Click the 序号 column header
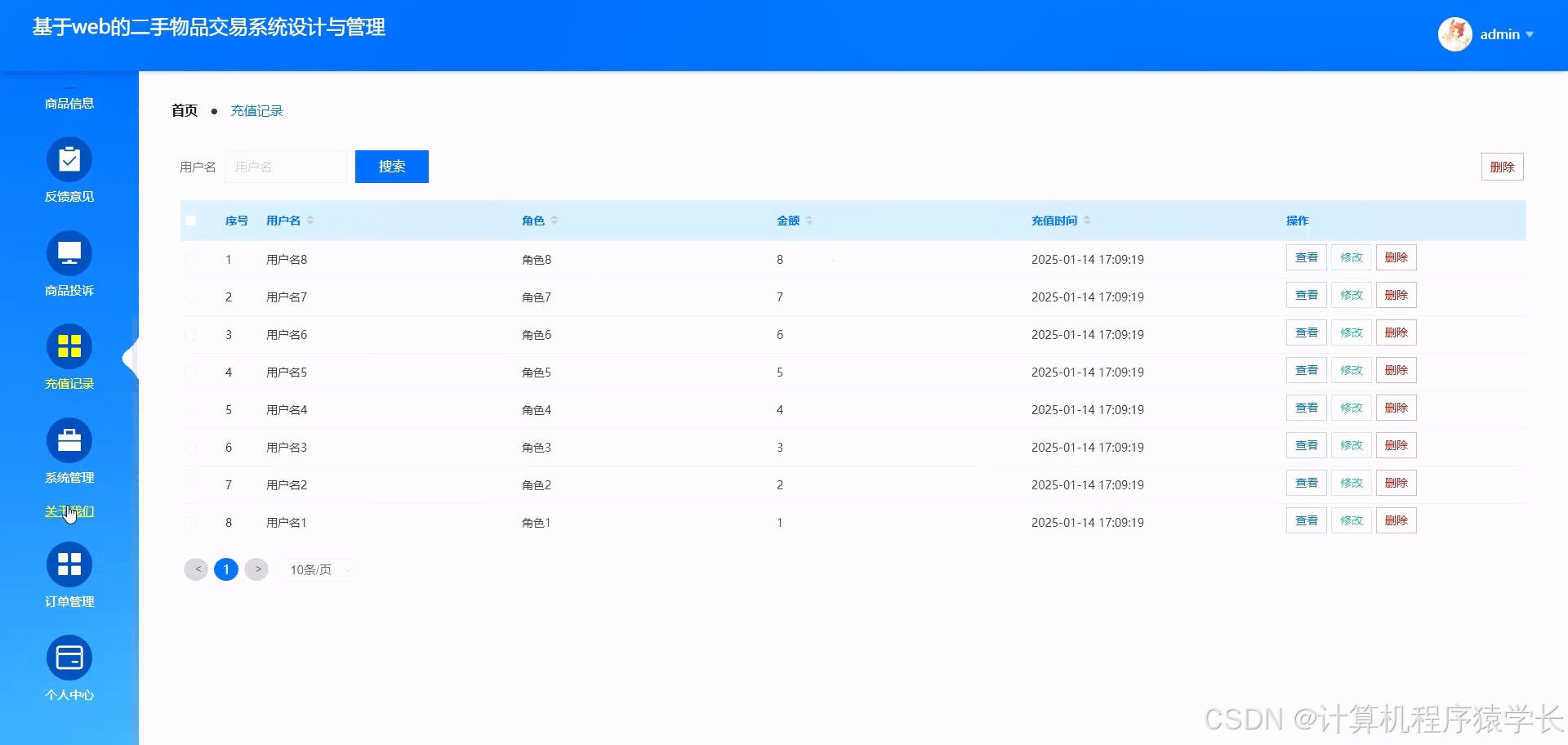The height and width of the screenshot is (745, 1568). [237, 221]
